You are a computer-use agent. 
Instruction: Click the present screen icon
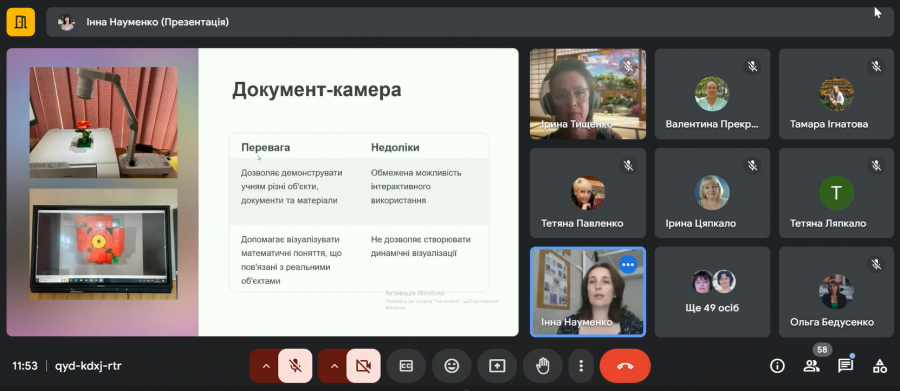click(x=497, y=366)
